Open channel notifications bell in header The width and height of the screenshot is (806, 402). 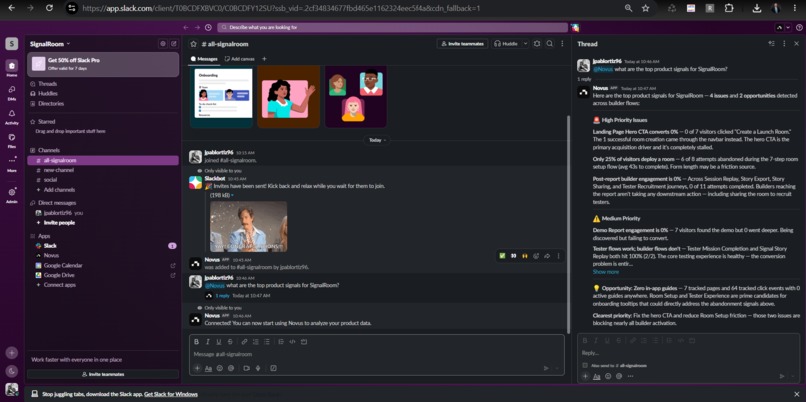pyautogui.click(x=537, y=44)
